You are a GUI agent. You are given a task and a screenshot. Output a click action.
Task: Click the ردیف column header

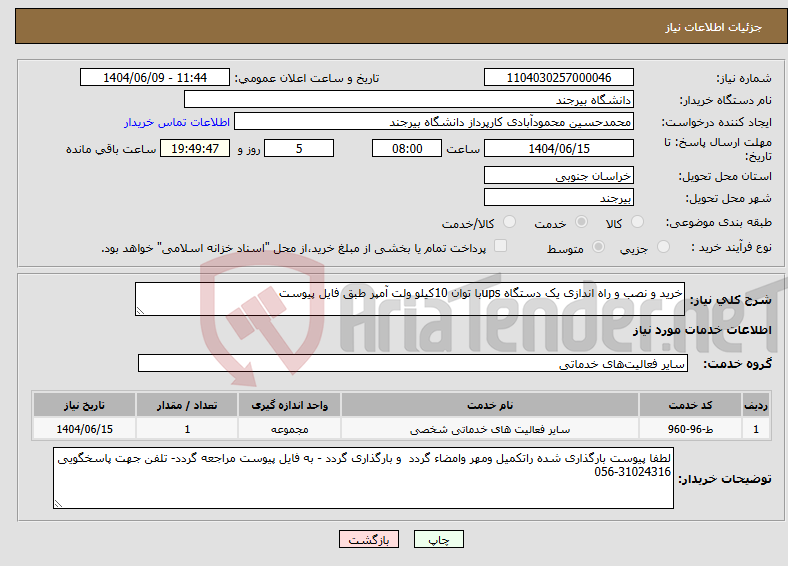756,405
